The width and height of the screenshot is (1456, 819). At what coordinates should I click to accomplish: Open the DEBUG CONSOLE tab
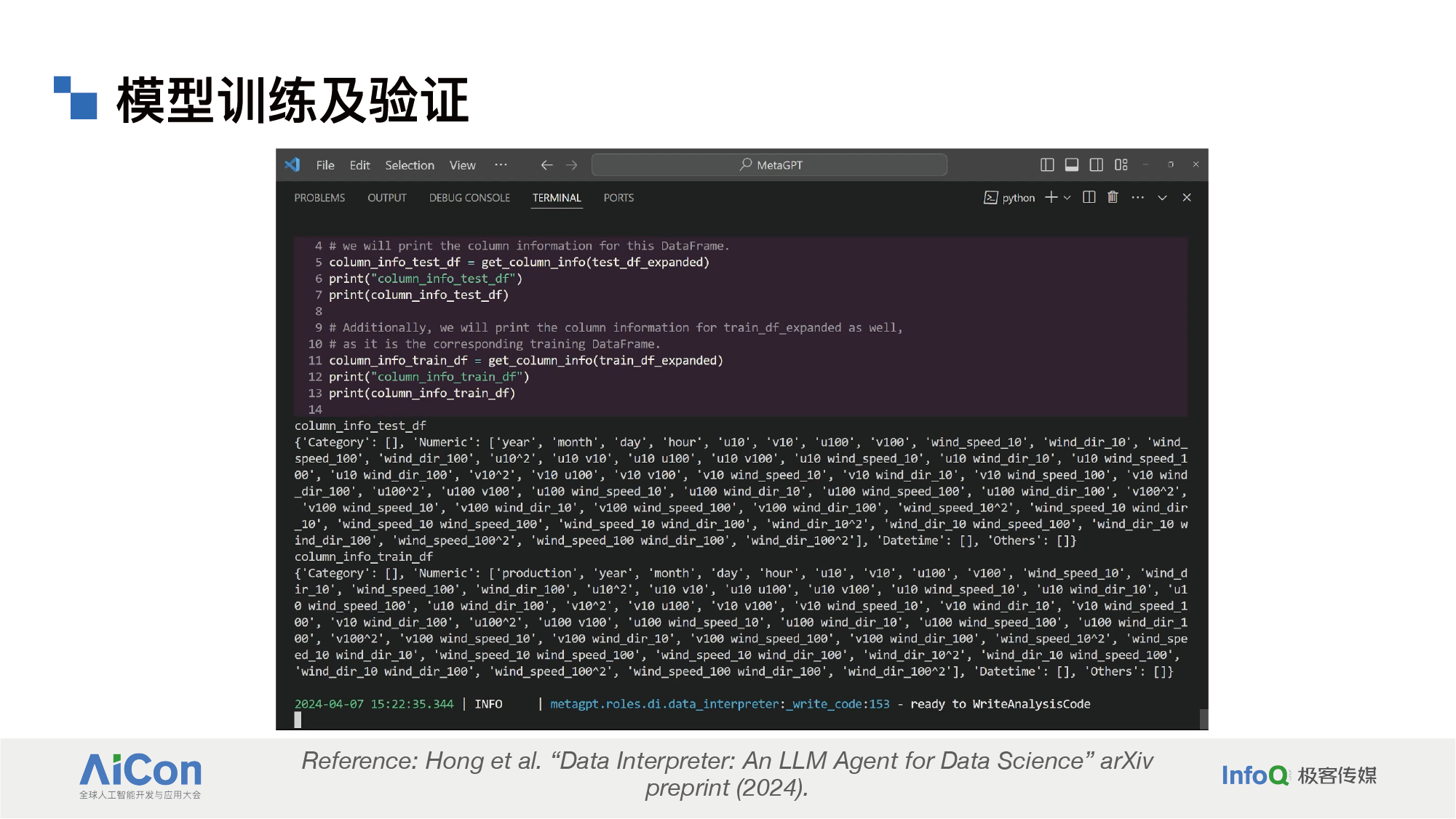pyautogui.click(x=469, y=198)
